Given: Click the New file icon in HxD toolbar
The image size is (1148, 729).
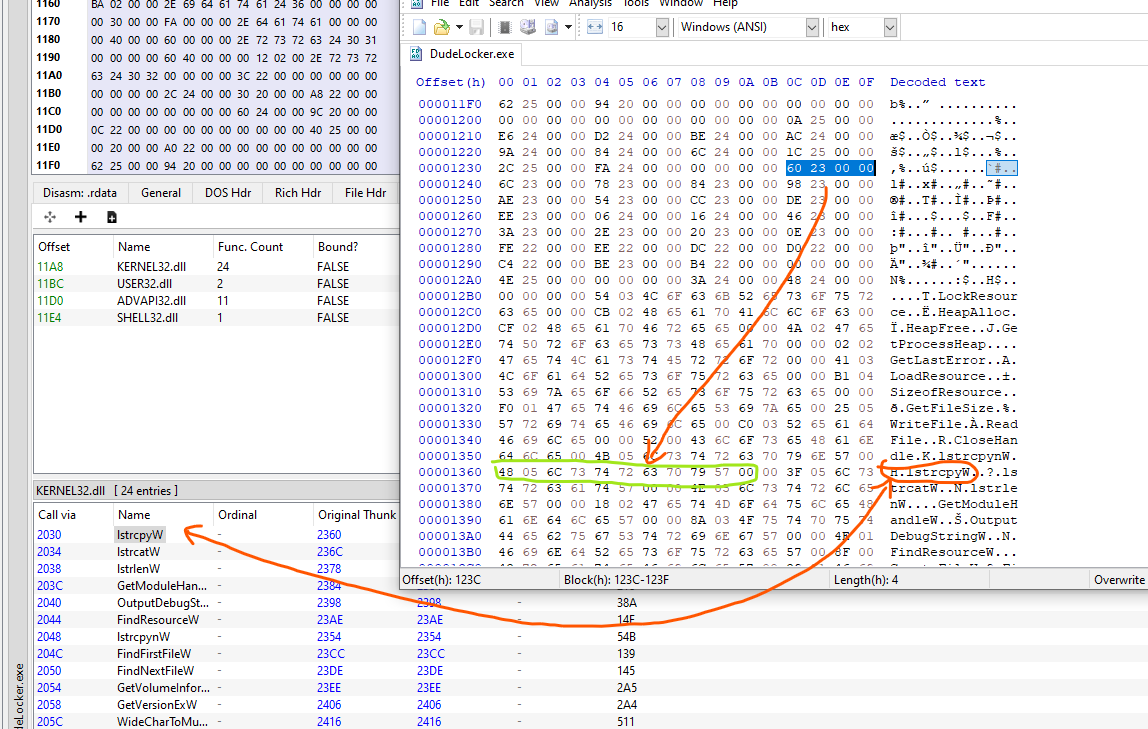Looking at the screenshot, I should click(x=419, y=27).
